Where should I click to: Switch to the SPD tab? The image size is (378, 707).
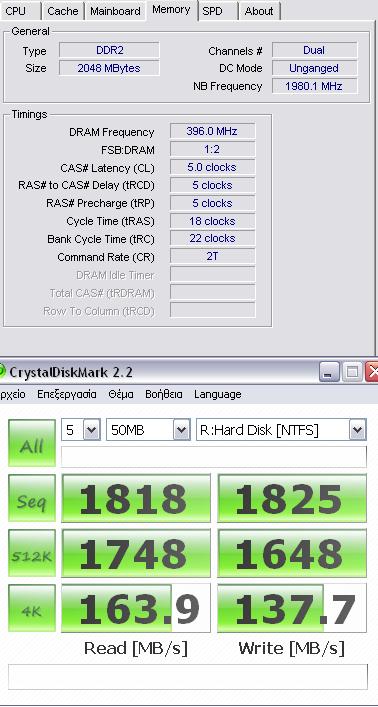click(x=217, y=11)
